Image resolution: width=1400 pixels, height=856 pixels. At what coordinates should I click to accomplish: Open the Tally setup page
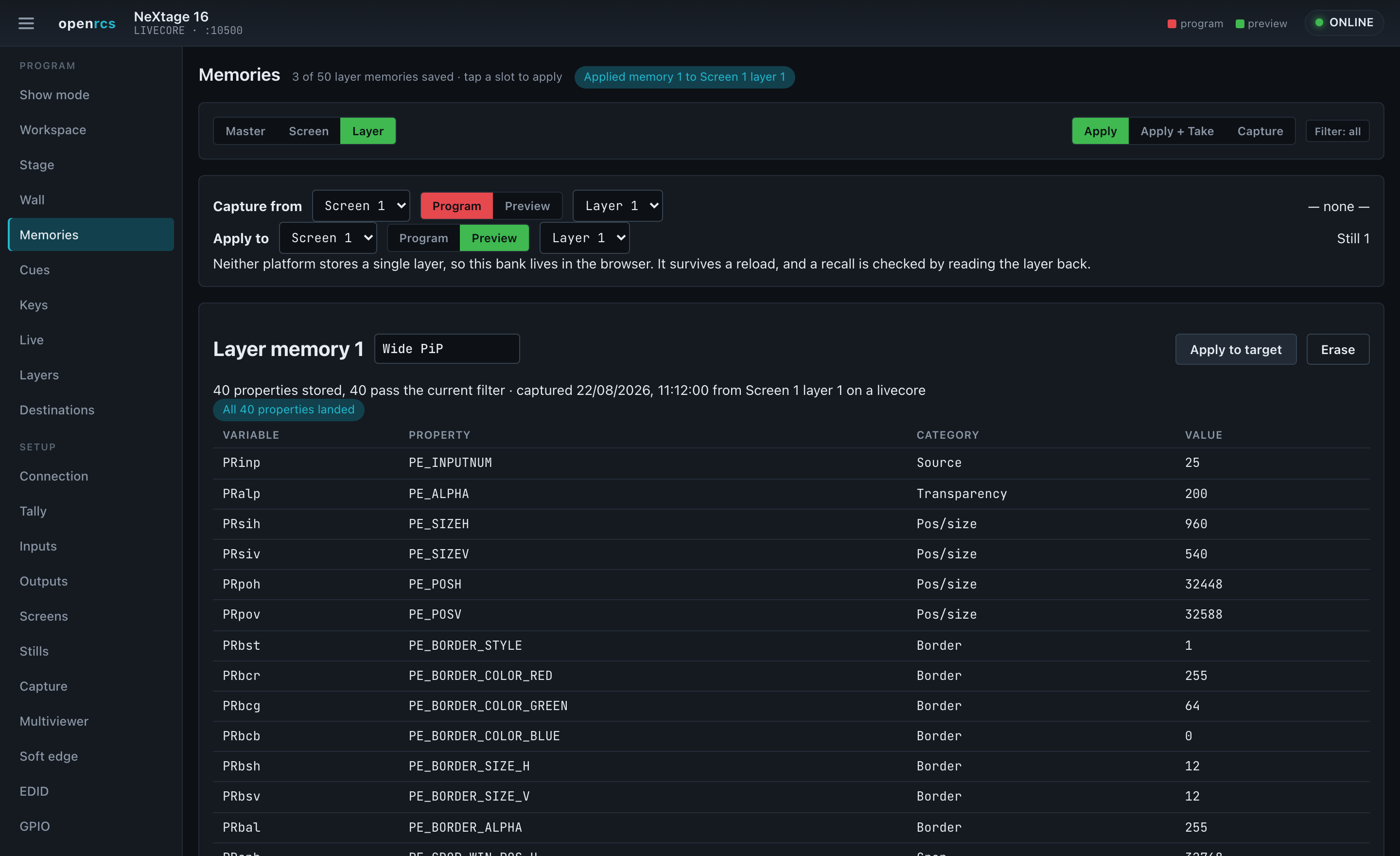91,511
